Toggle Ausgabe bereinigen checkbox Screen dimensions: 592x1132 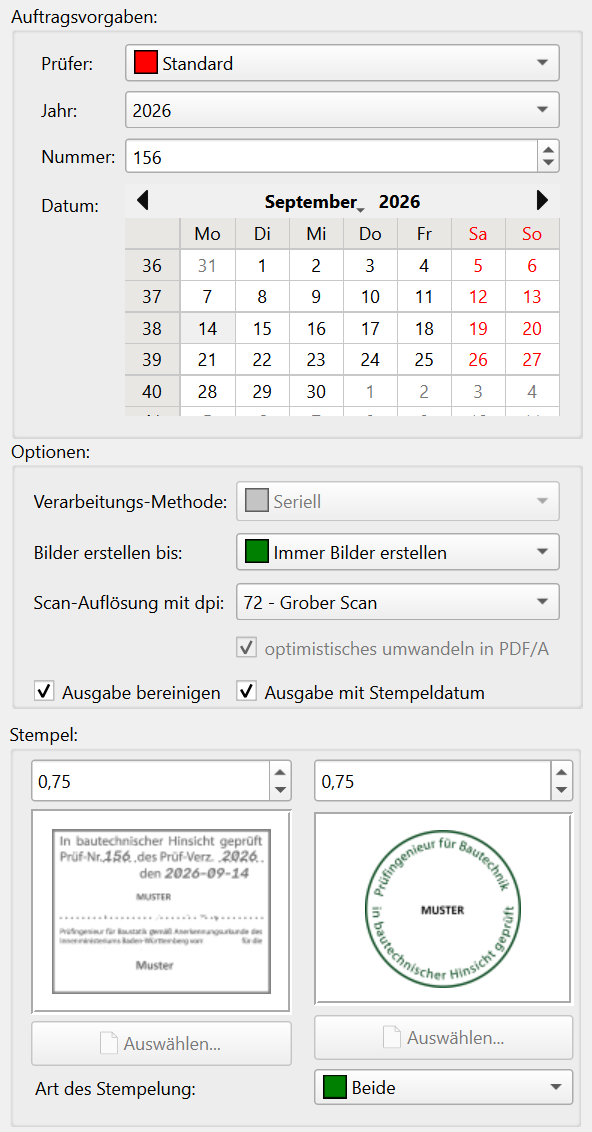(45, 692)
